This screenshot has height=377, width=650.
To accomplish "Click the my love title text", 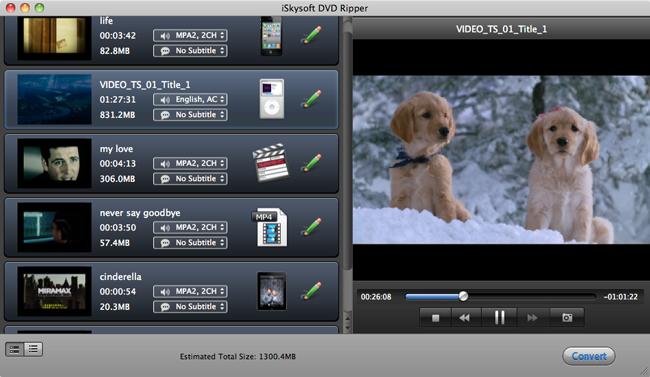I will pos(116,149).
